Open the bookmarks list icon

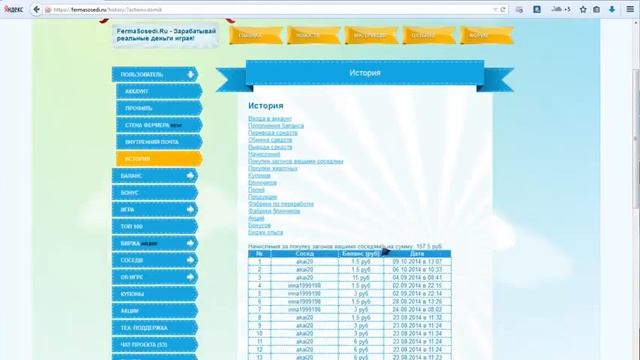(x=596, y=9)
